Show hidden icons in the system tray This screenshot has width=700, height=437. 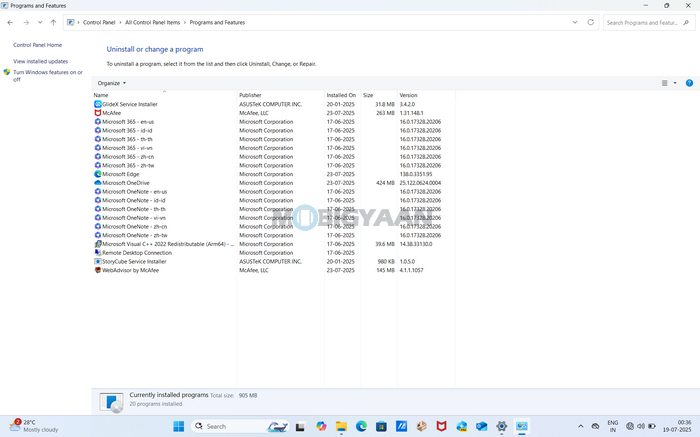580,426
